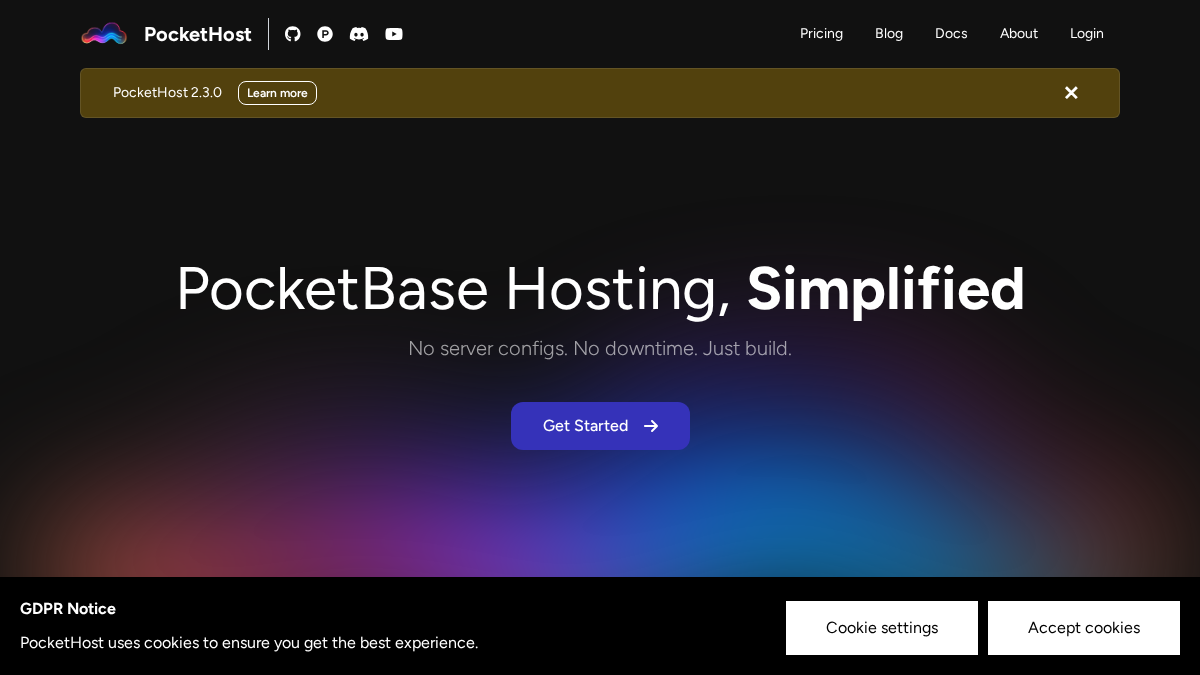Click Accept cookies
This screenshot has height=675, width=1200.
1084,628
